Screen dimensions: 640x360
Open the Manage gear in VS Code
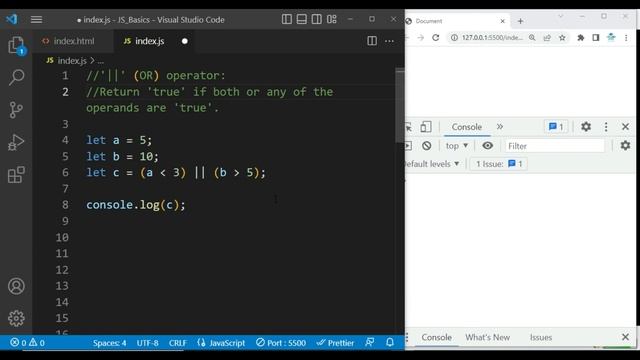16,318
